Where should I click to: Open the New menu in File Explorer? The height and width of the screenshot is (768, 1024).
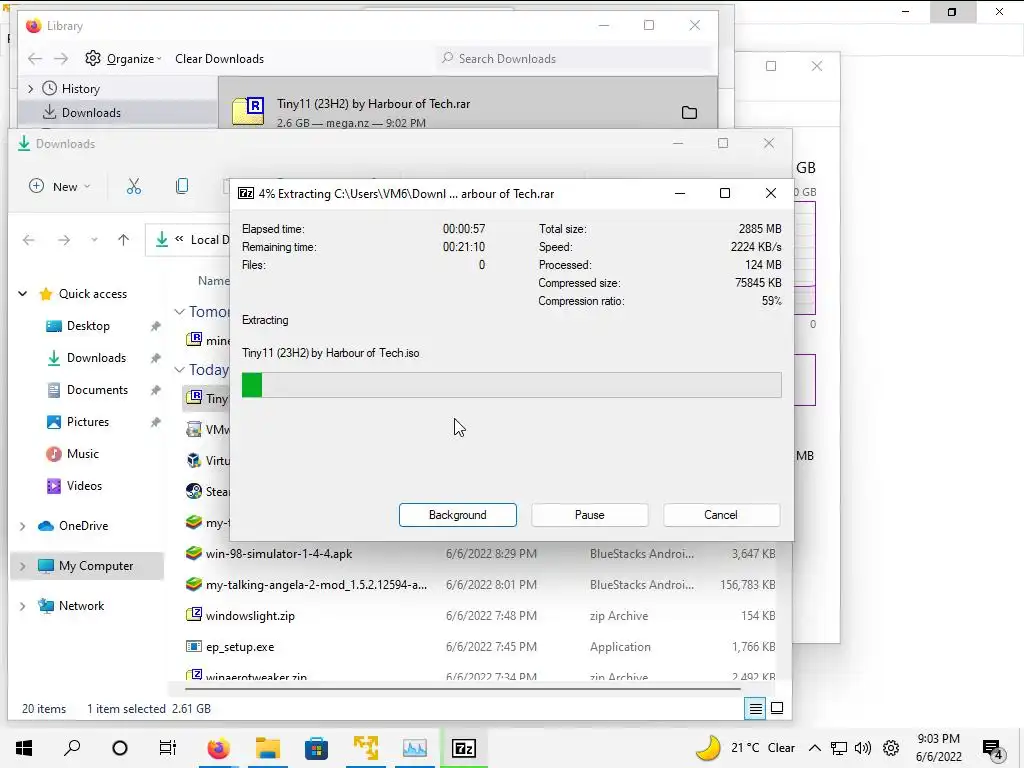(59, 187)
